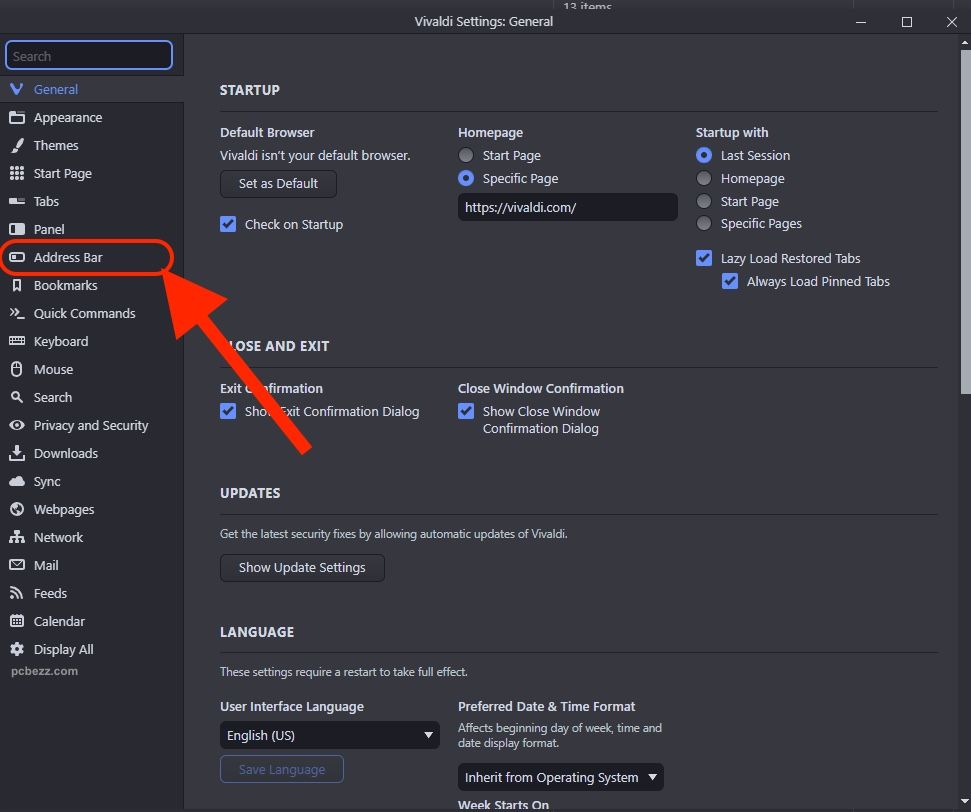The image size is (971, 812).
Task: Click the homepage URL input field
Action: click(567, 208)
